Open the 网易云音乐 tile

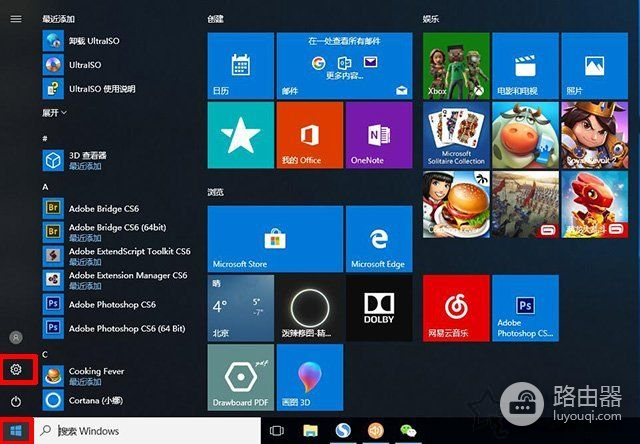click(x=456, y=307)
